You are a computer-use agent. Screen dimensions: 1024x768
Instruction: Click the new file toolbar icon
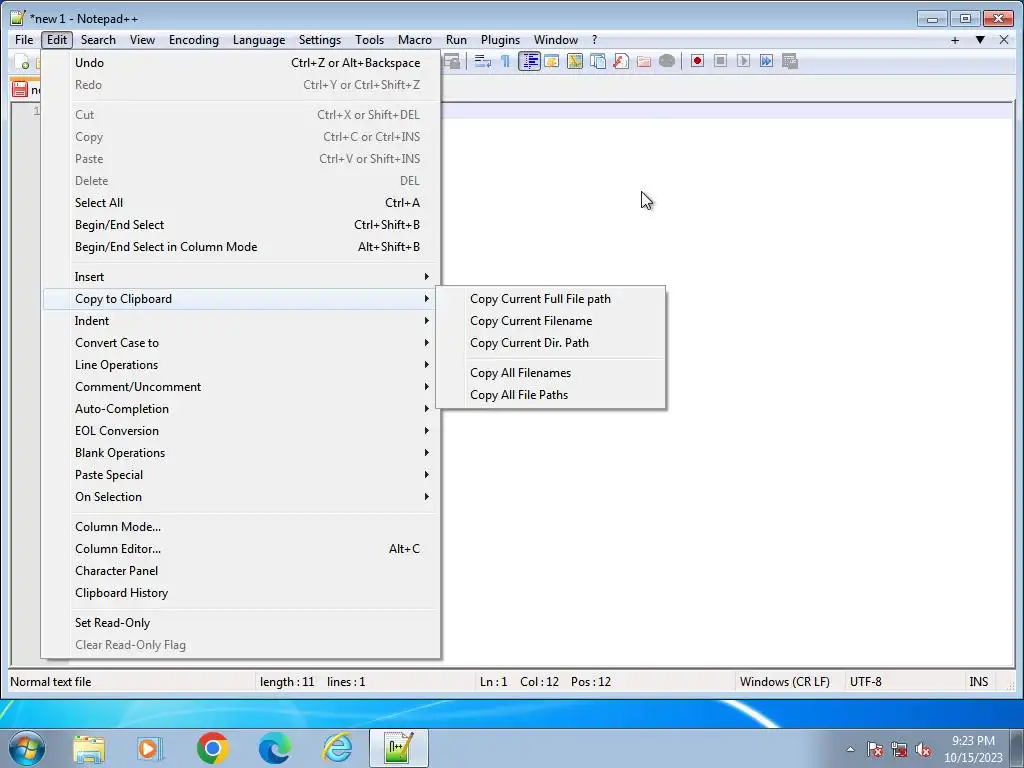pos(22,62)
